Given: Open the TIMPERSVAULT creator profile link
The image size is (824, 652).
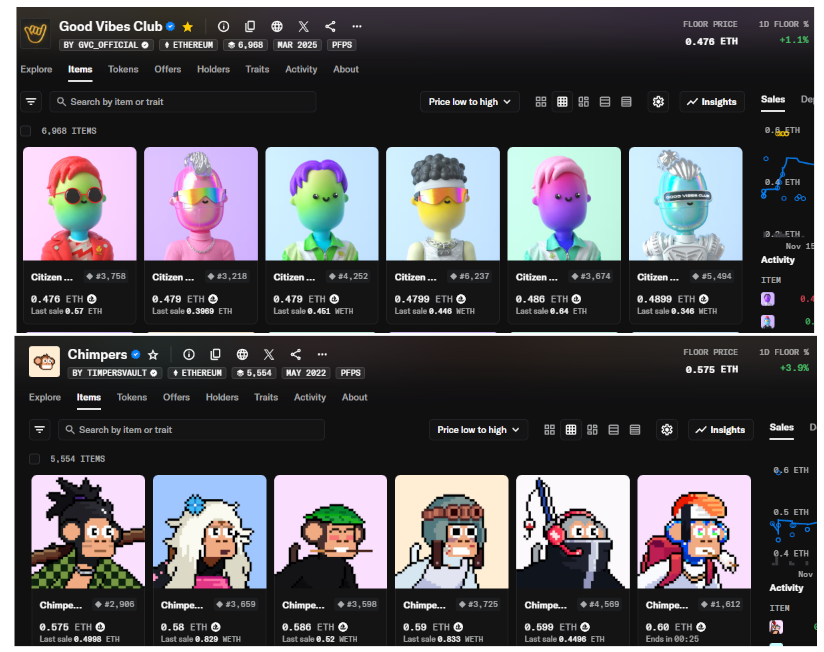Looking at the screenshot, I should 115,373.
